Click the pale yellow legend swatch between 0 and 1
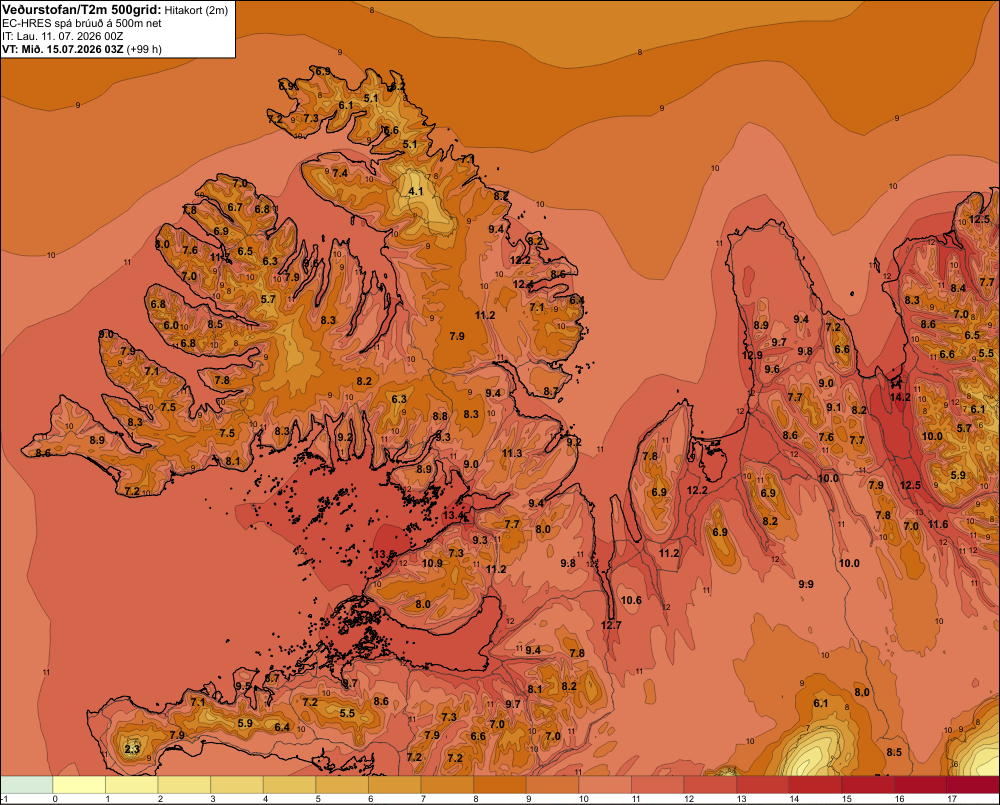 79,784
